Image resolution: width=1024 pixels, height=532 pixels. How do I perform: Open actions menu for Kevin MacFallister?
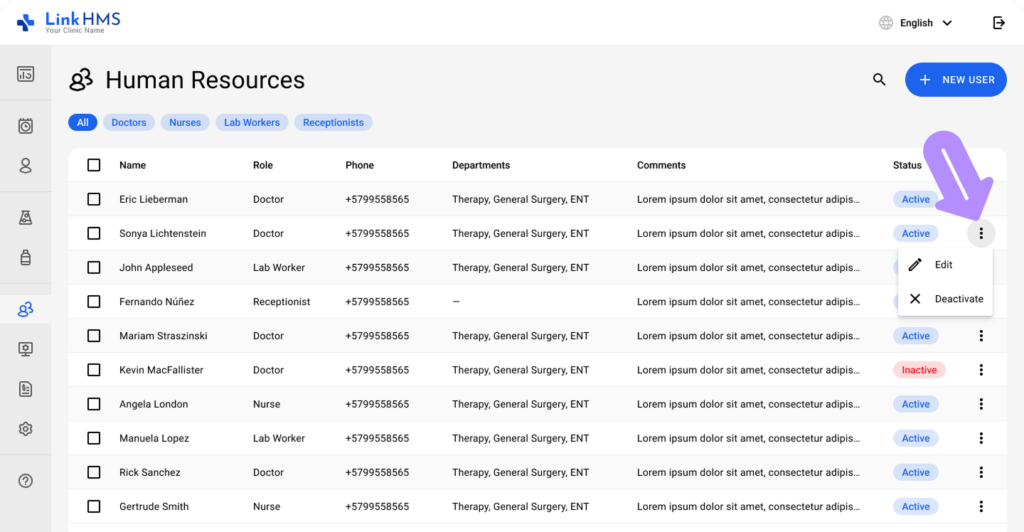coord(981,369)
